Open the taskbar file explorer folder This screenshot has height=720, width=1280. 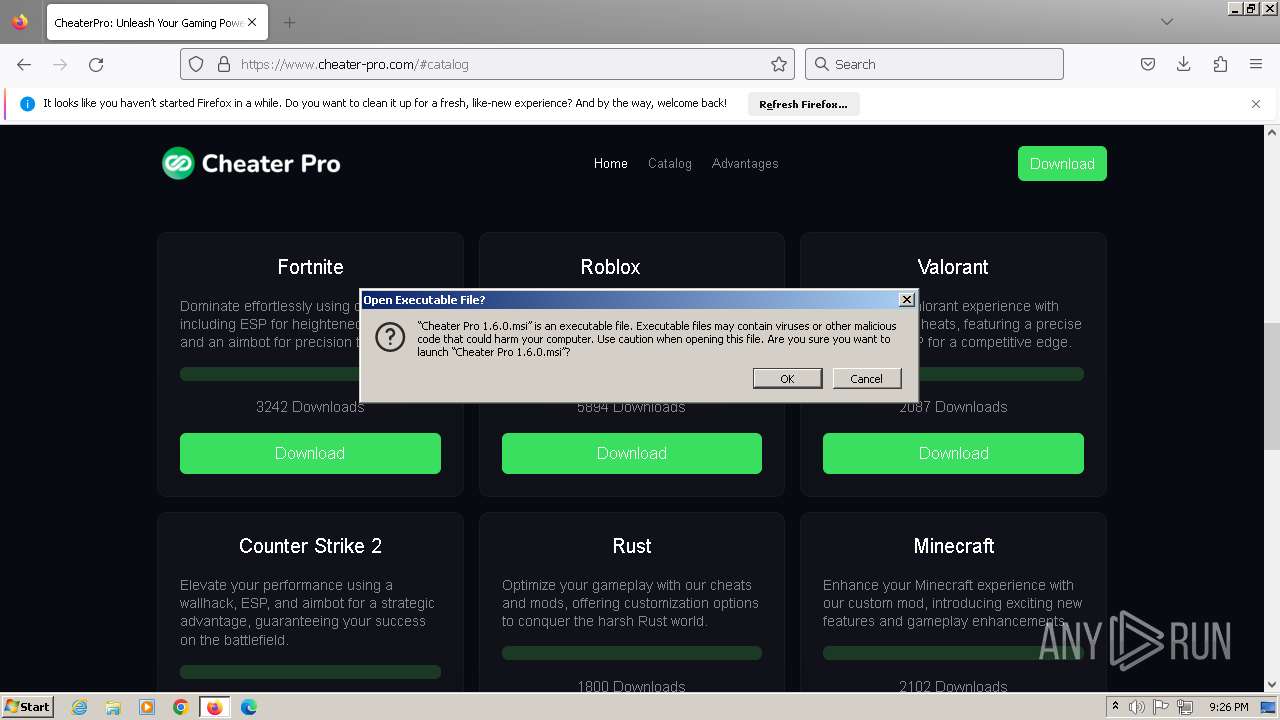coord(113,707)
